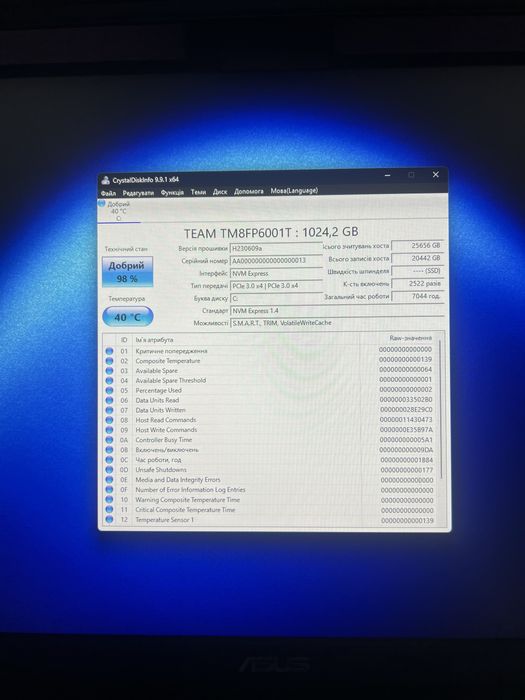The height and width of the screenshot is (700, 525).
Task: Click the status icon for attribute 01
Action: tap(109, 351)
